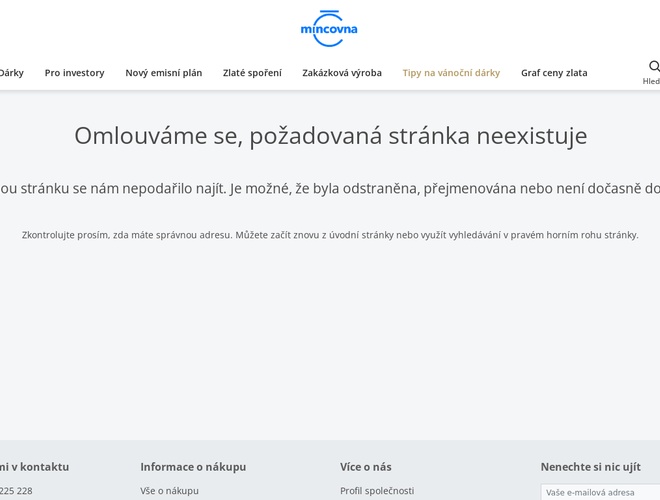Click the phone number ending 225 228
This screenshot has width=660, height=500.
[x=16, y=491]
